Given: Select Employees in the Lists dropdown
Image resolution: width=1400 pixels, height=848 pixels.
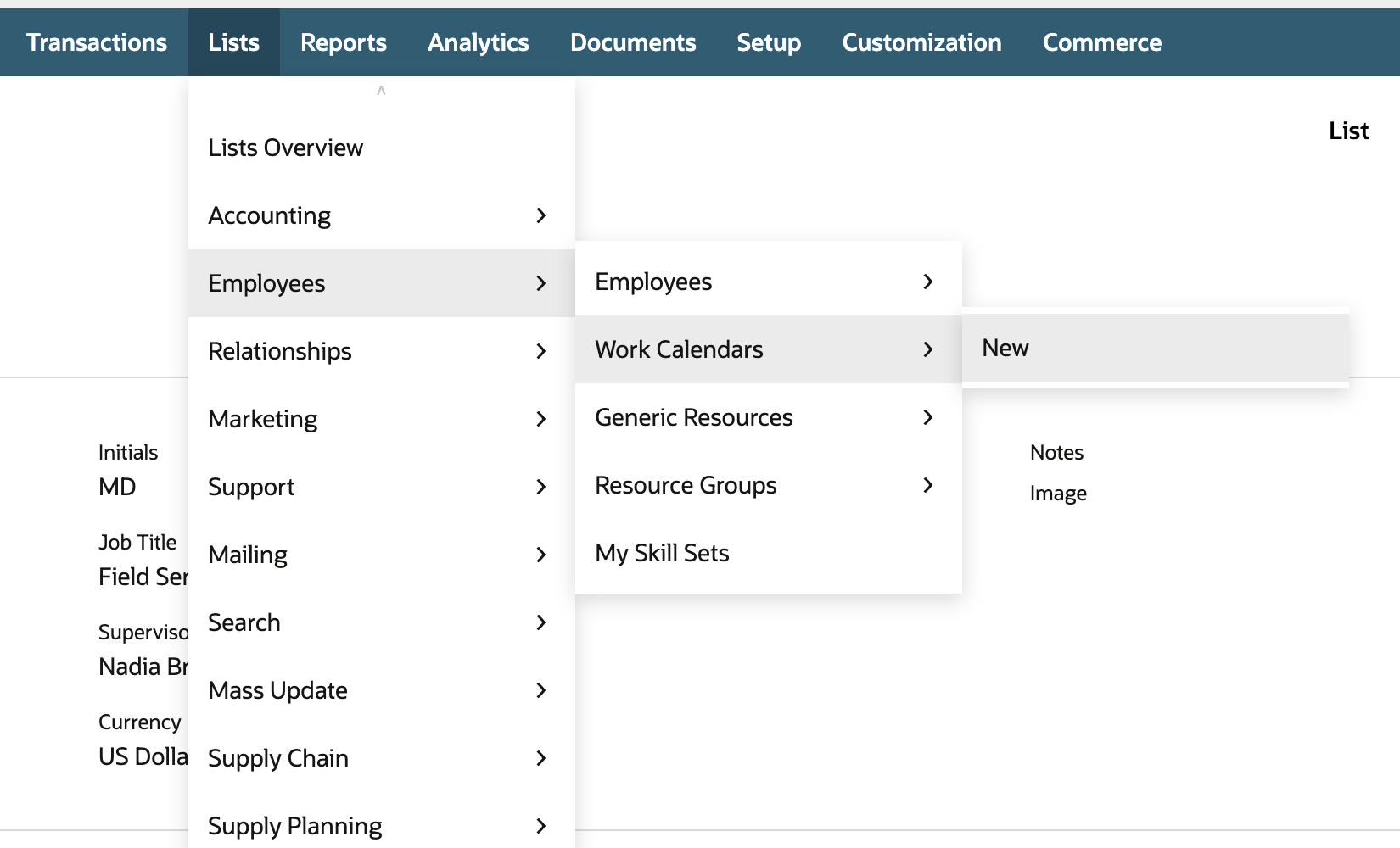Looking at the screenshot, I should pos(382,283).
